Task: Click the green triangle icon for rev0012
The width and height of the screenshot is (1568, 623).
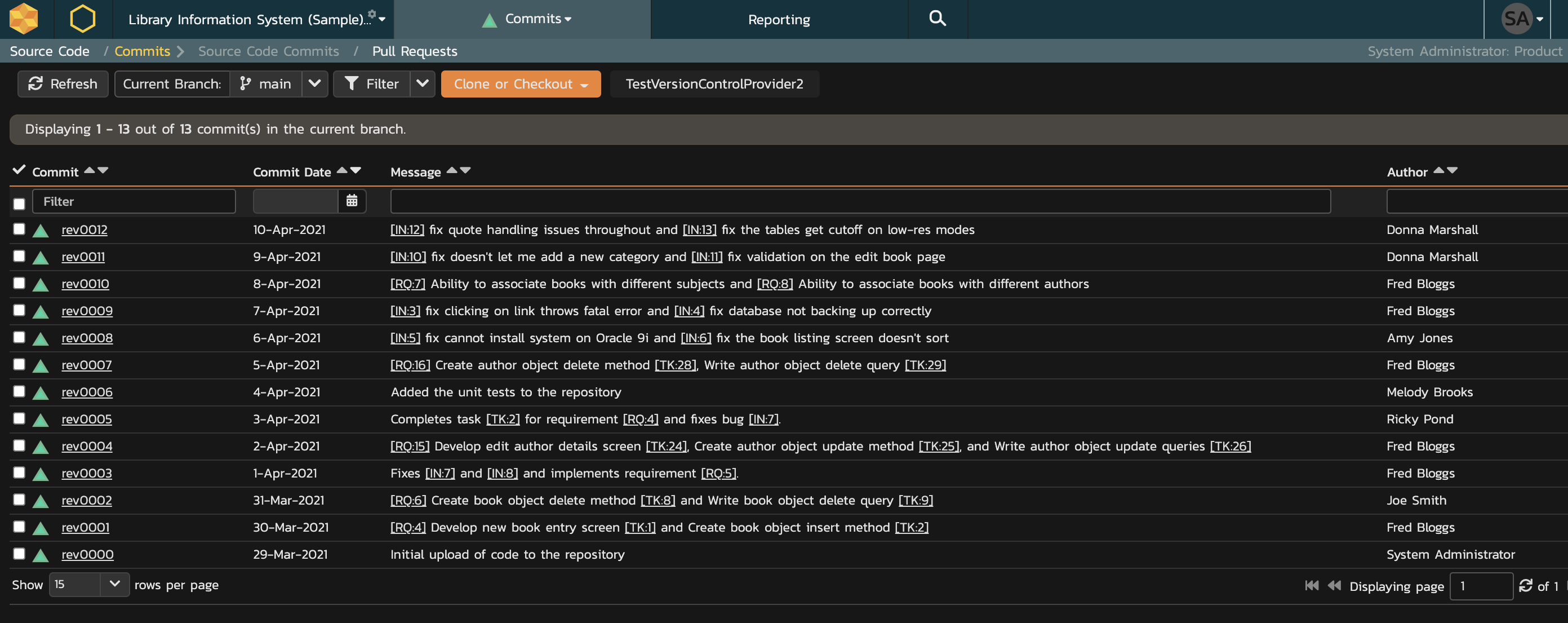Action: tap(41, 231)
